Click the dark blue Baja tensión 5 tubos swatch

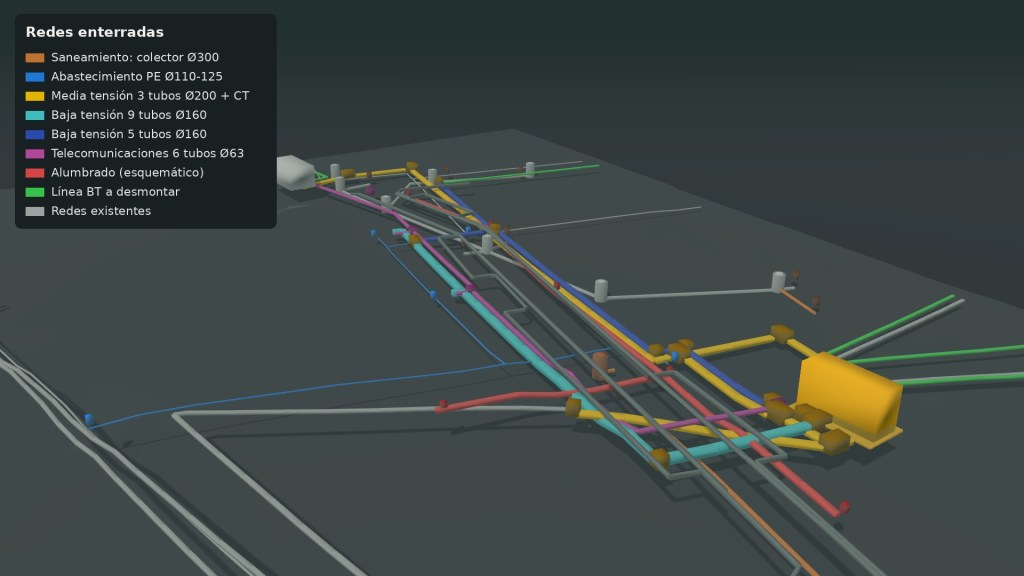pyautogui.click(x=35, y=135)
